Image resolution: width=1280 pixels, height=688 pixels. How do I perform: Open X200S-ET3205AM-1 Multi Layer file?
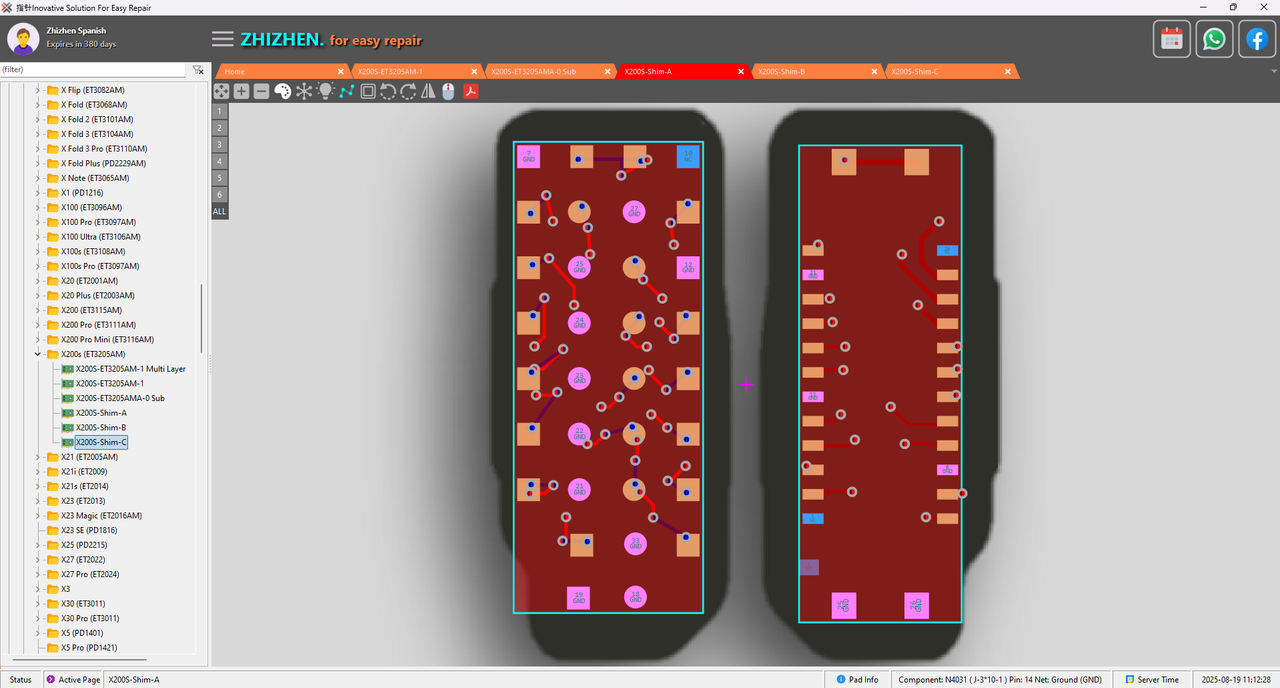coord(131,369)
